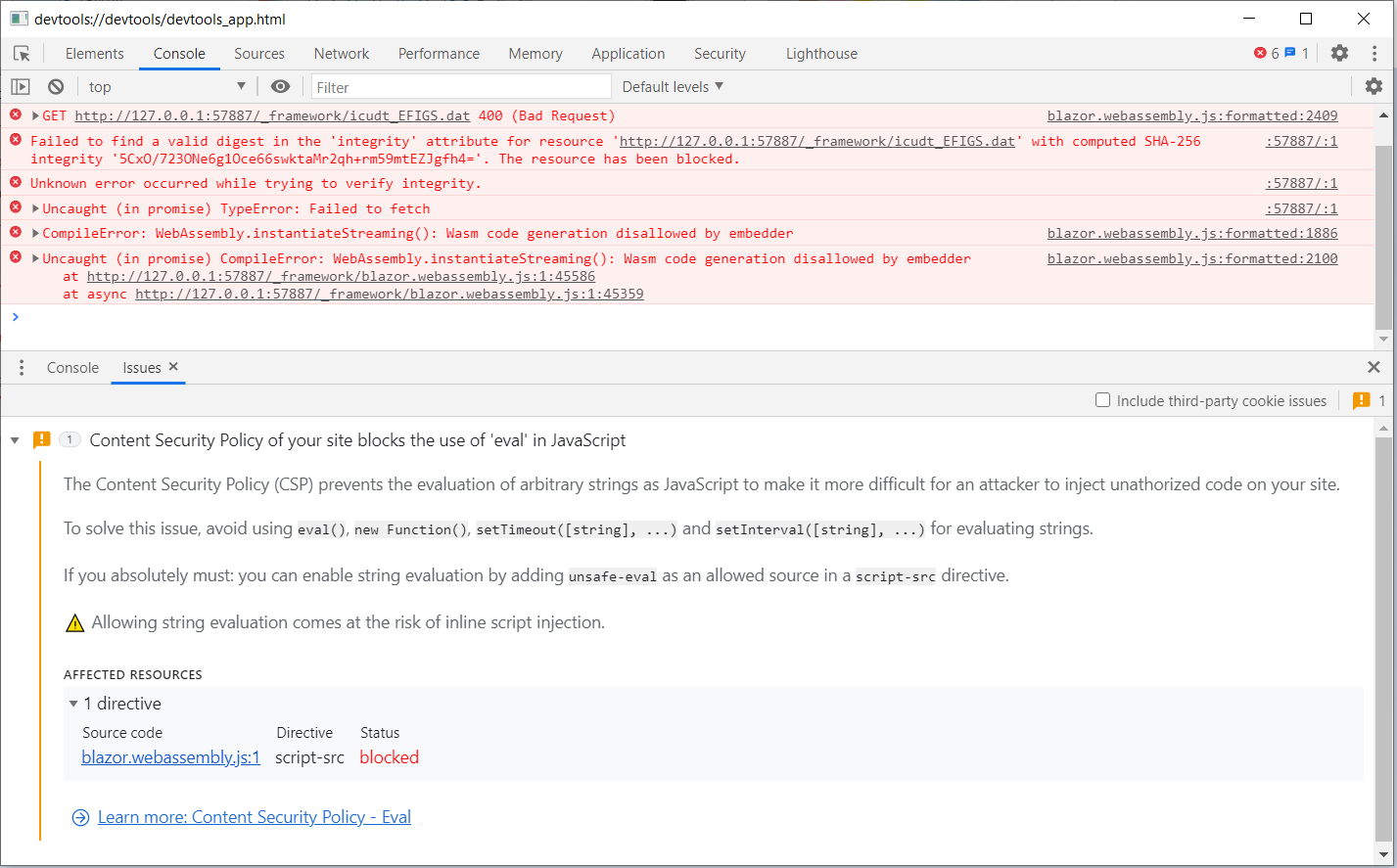Show the console sidebar panel icon
Viewport: 1397px width, 868px height.
(20, 86)
